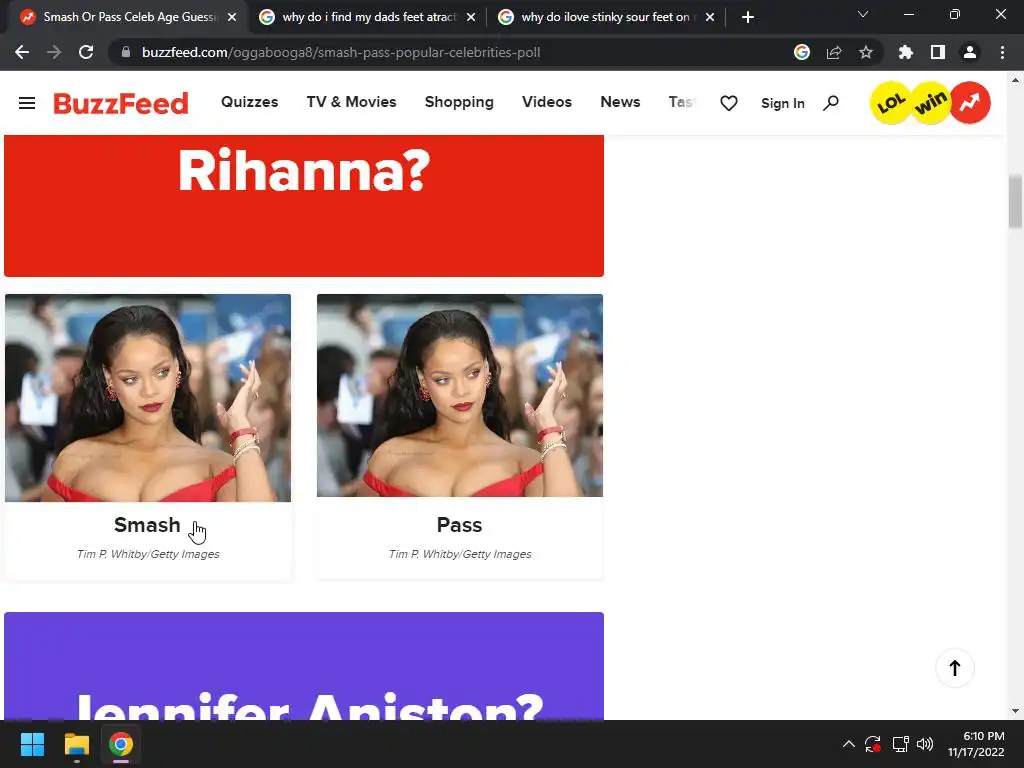Screen dimensions: 1024x768
Task: Click the win badge
Action: click(x=931, y=103)
